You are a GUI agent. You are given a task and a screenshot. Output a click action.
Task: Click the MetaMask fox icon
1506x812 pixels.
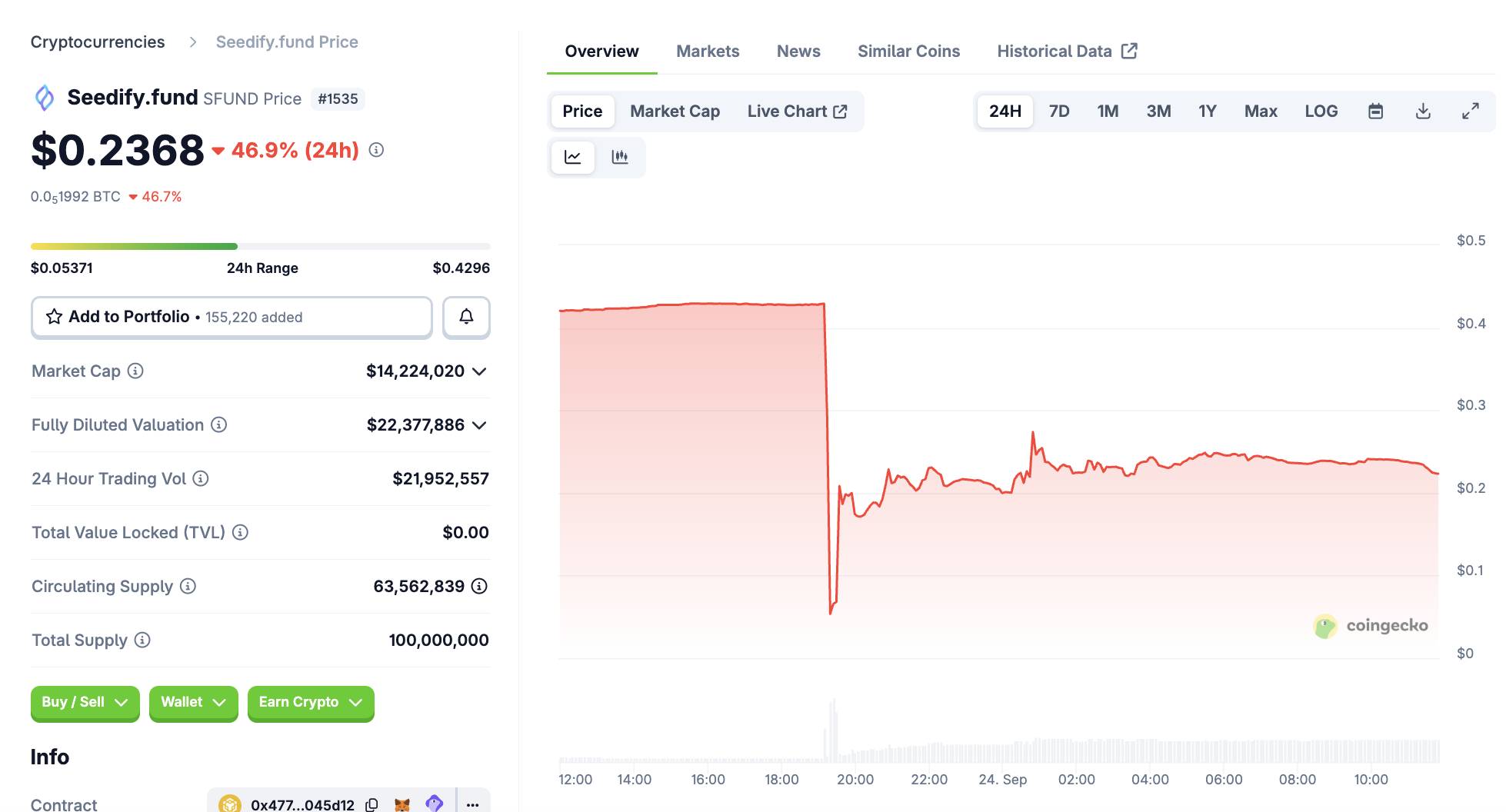[402, 804]
